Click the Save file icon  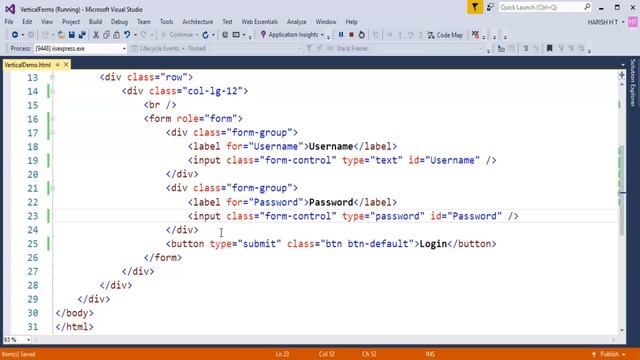(x=71, y=35)
